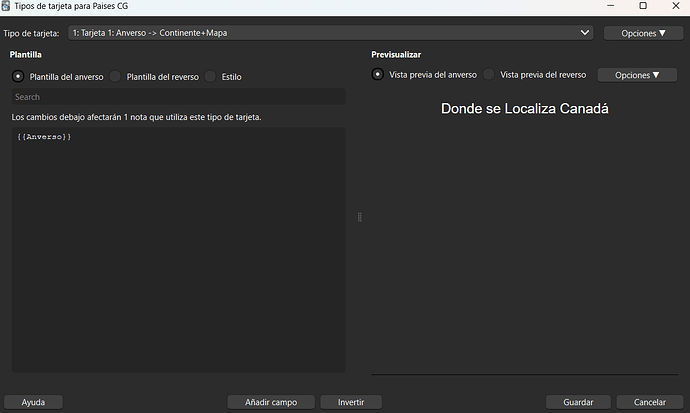Open the Tipo de tarjeta dropdown
Image resolution: width=690 pixels, height=413 pixels.
tap(330, 33)
